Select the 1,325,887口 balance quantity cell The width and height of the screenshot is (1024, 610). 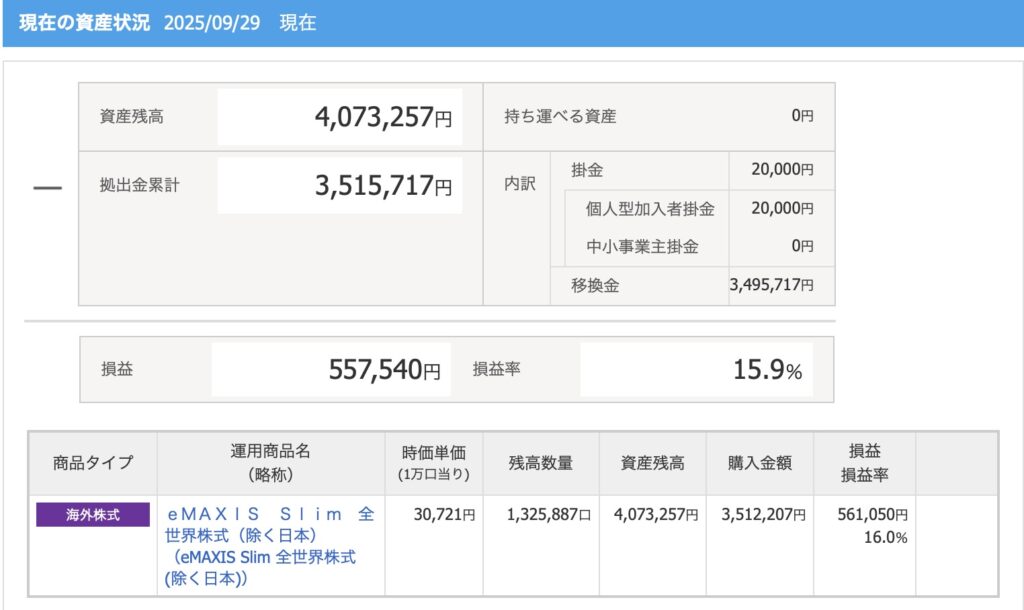coord(549,515)
